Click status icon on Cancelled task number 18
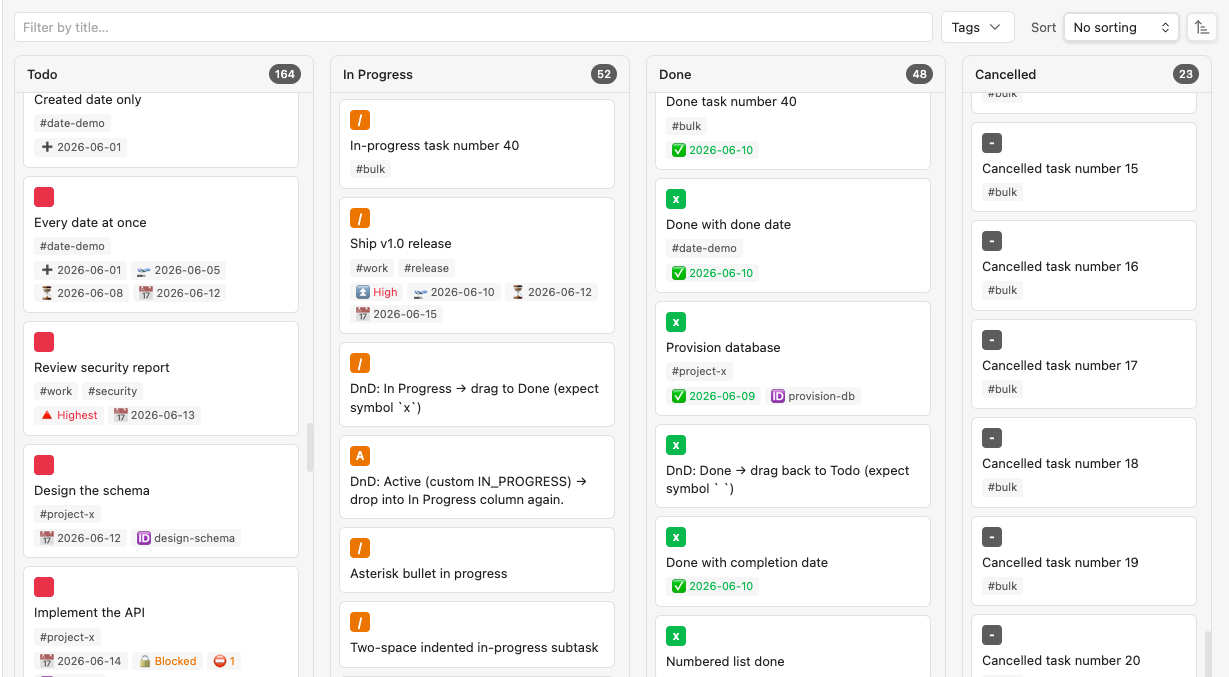Viewport: 1229px width, 677px height. click(x=992, y=438)
